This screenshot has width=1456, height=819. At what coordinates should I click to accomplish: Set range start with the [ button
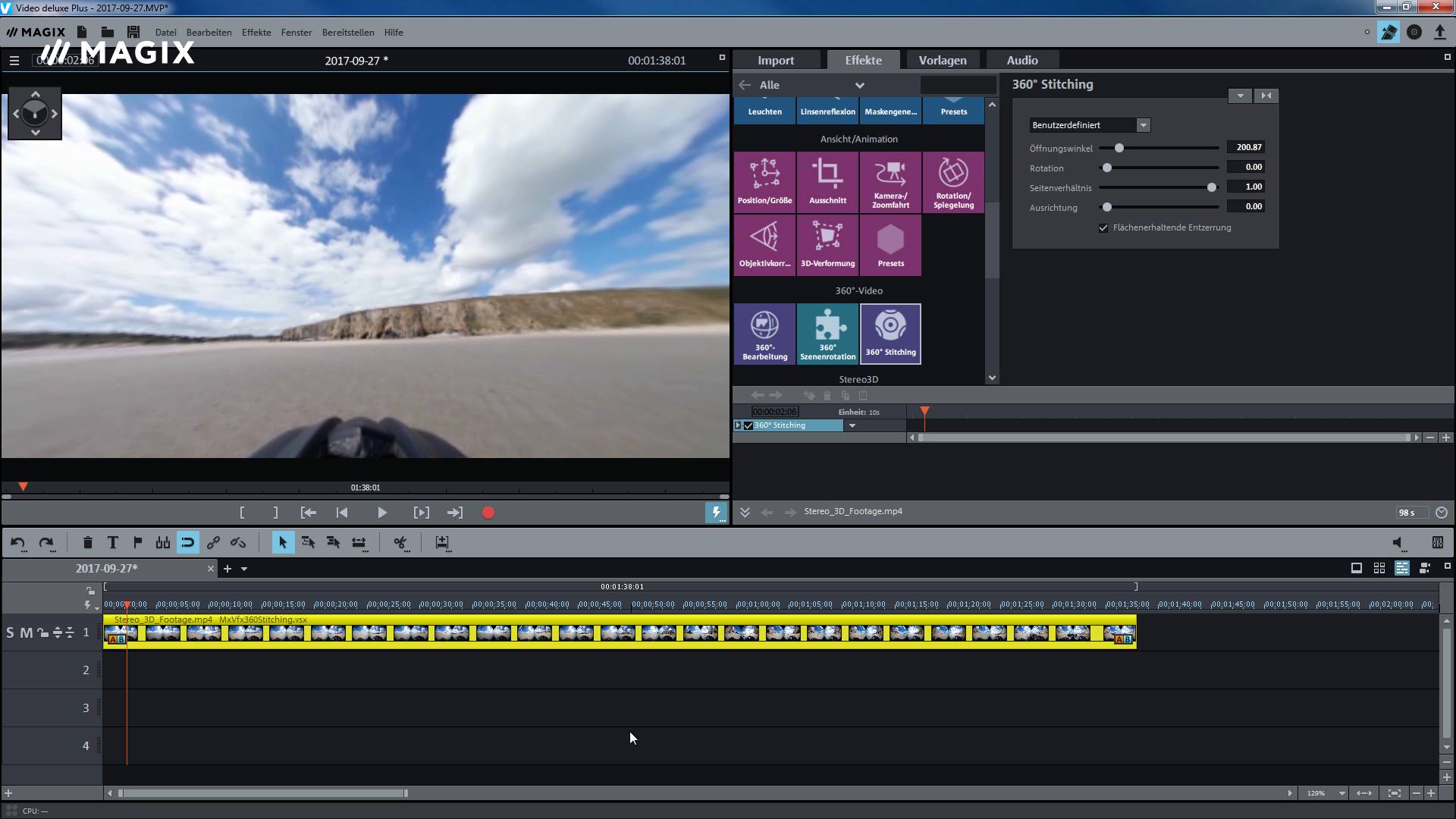[242, 513]
